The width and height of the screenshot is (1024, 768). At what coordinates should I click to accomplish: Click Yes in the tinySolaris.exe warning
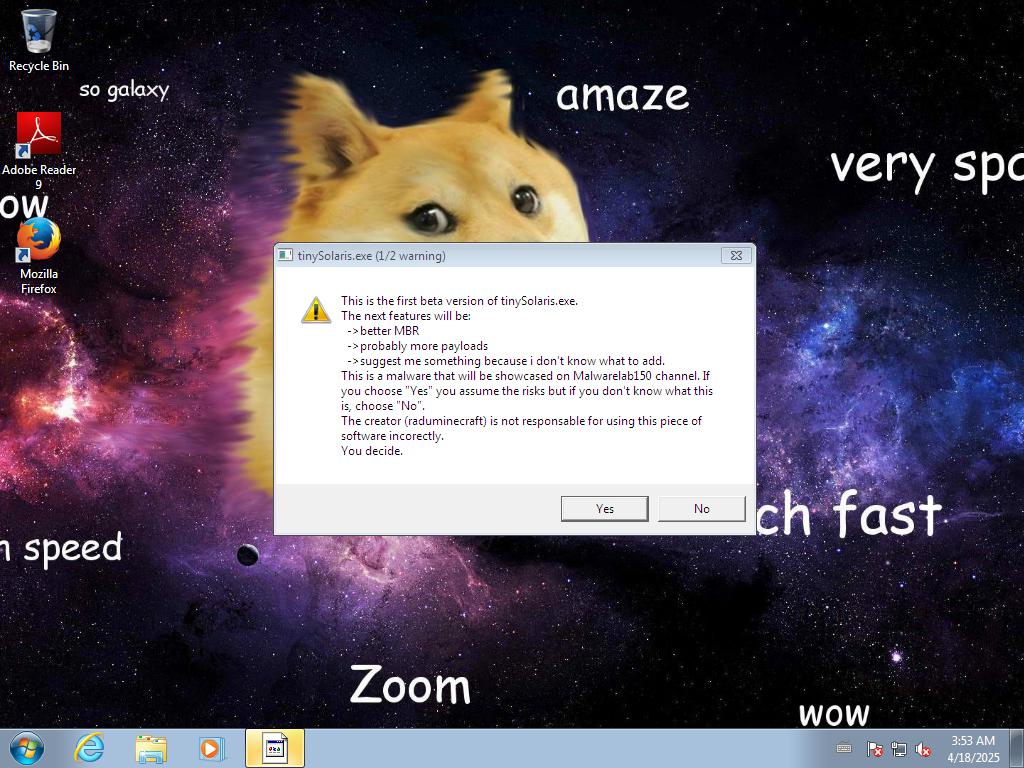point(604,509)
